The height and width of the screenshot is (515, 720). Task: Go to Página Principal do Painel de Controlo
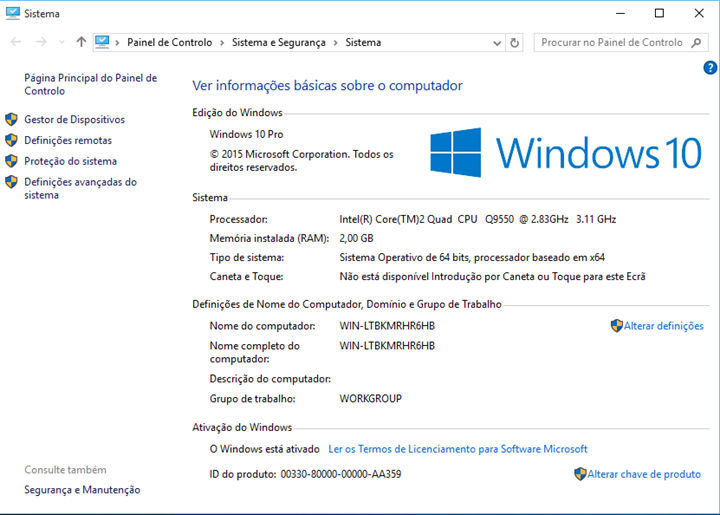pyautogui.click(x=90, y=84)
